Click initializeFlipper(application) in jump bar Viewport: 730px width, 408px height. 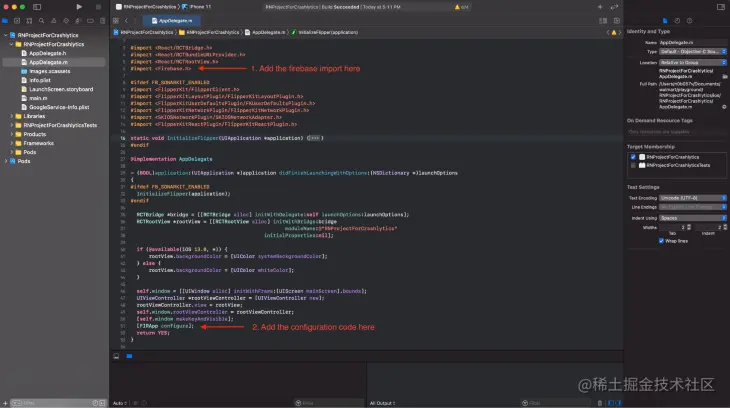pyautogui.click(x=324, y=32)
